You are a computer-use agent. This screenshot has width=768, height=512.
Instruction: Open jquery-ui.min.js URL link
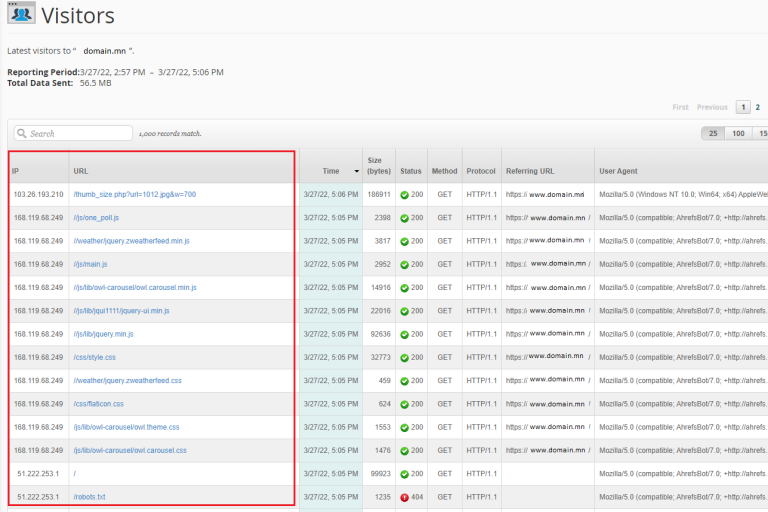121,311
